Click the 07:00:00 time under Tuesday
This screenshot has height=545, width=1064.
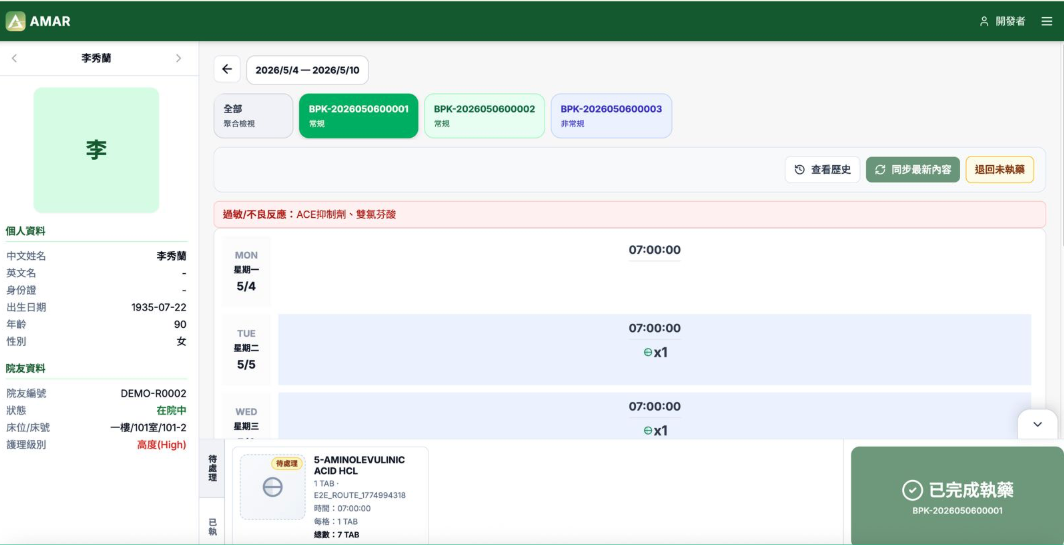pyautogui.click(x=654, y=328)
